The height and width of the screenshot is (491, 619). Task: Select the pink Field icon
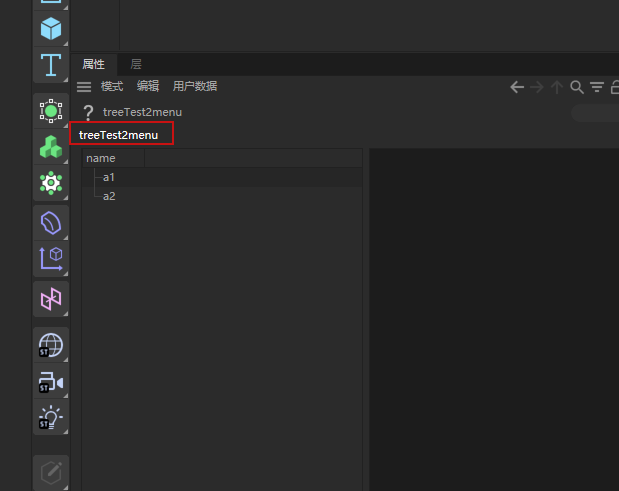pyautogui.click(x=51, y=298)
